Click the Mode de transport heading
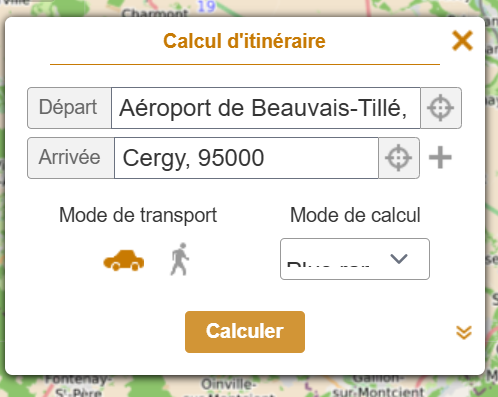498x397 pixels. [x=138, y=215]
